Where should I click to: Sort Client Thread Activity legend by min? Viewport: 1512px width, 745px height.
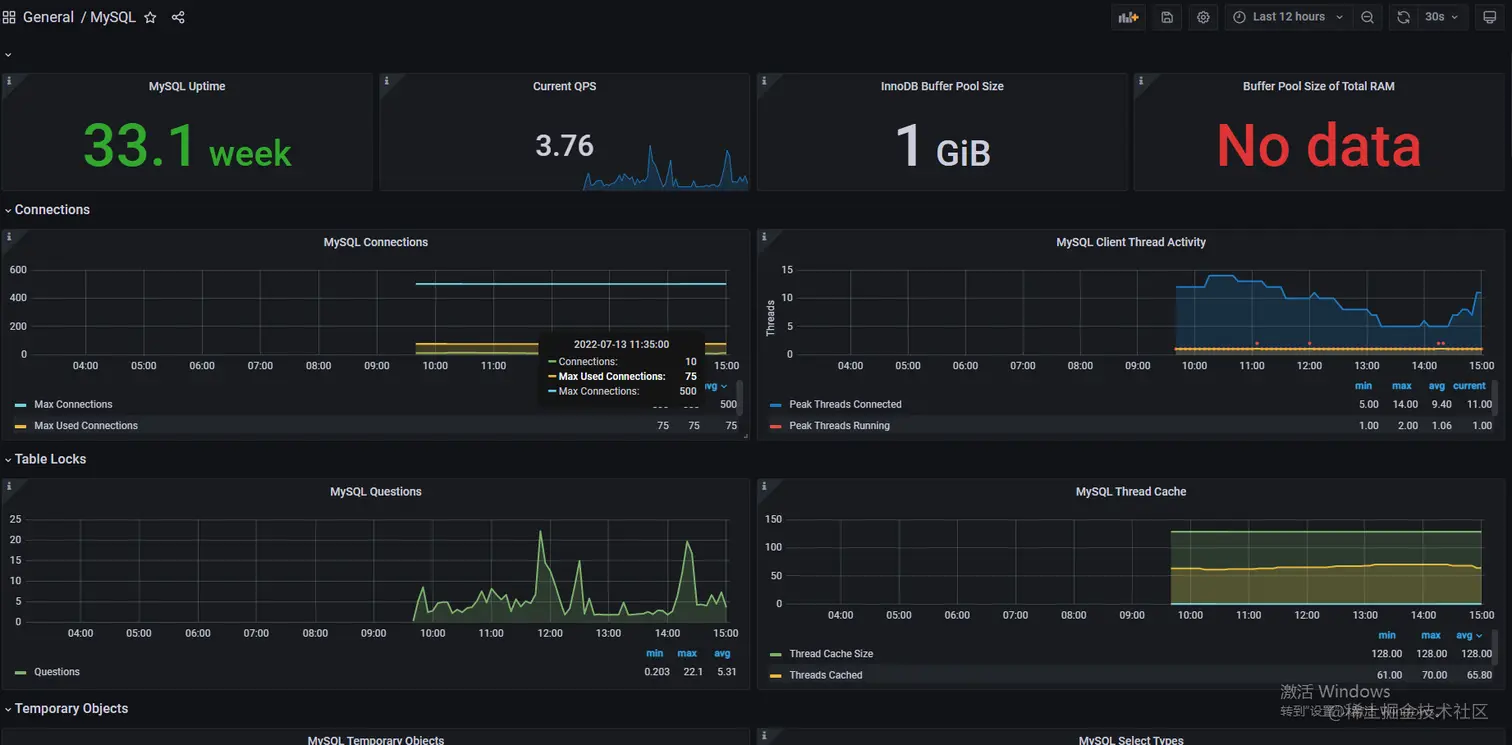(x=1363, y=385)
